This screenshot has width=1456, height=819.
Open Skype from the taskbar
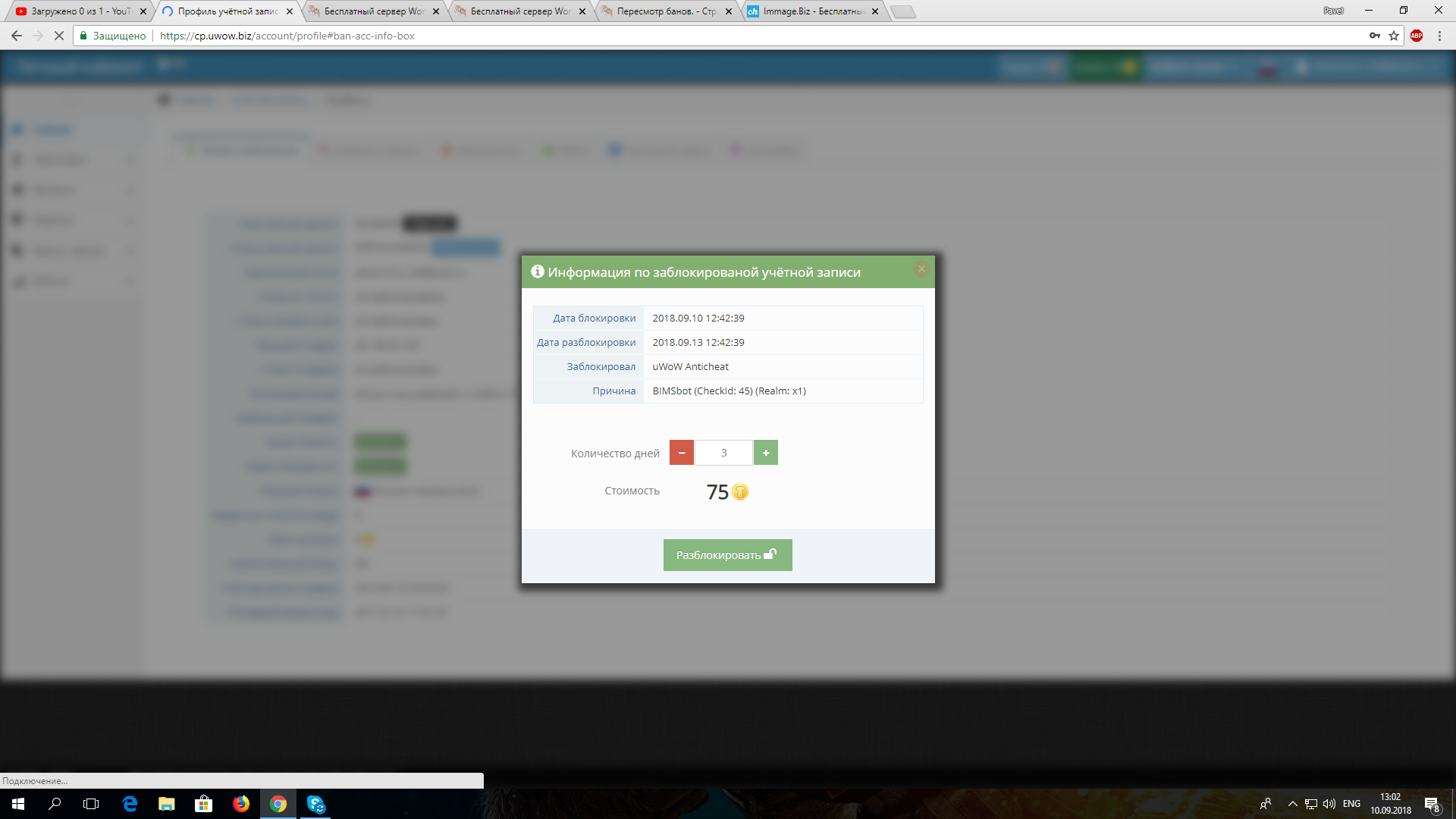315,804
